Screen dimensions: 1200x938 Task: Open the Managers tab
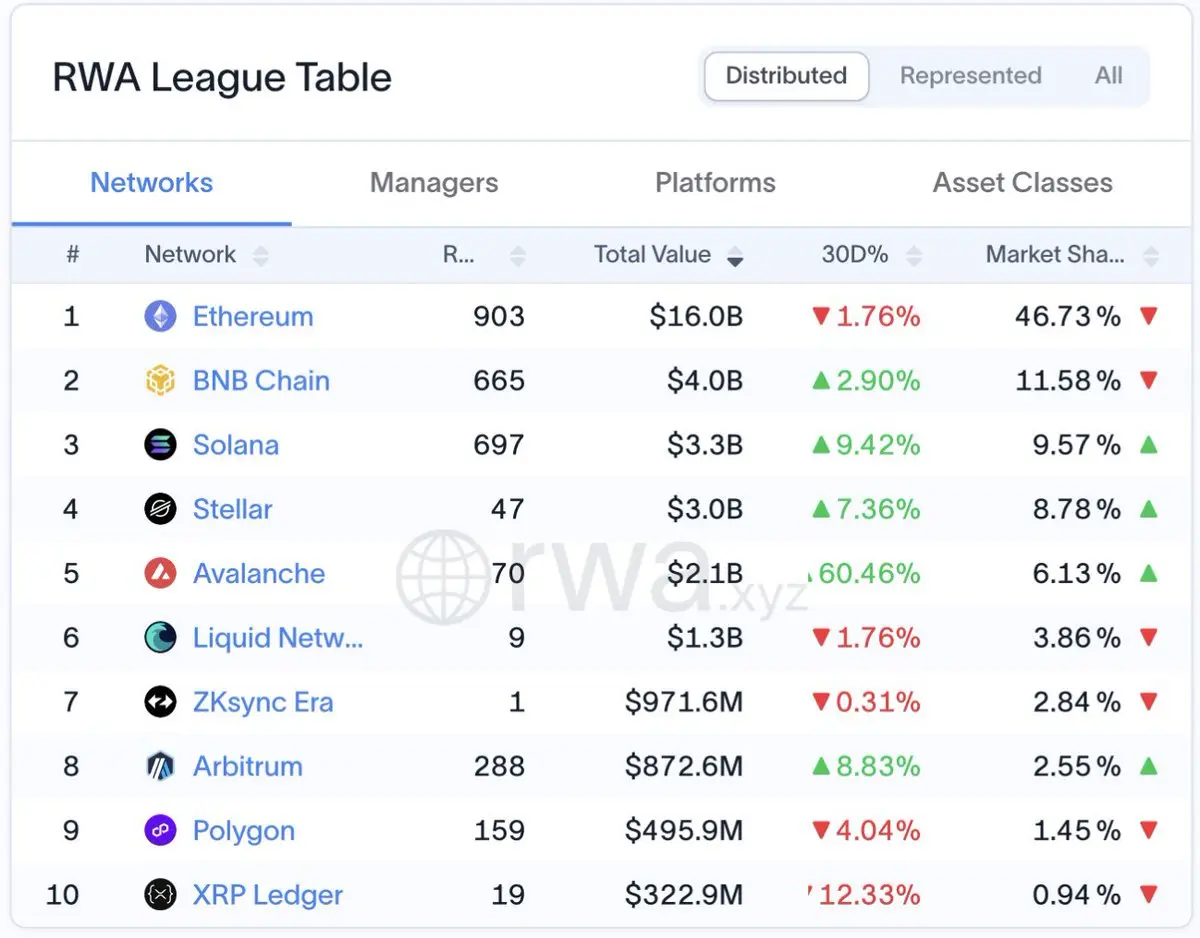coord(434,183)
